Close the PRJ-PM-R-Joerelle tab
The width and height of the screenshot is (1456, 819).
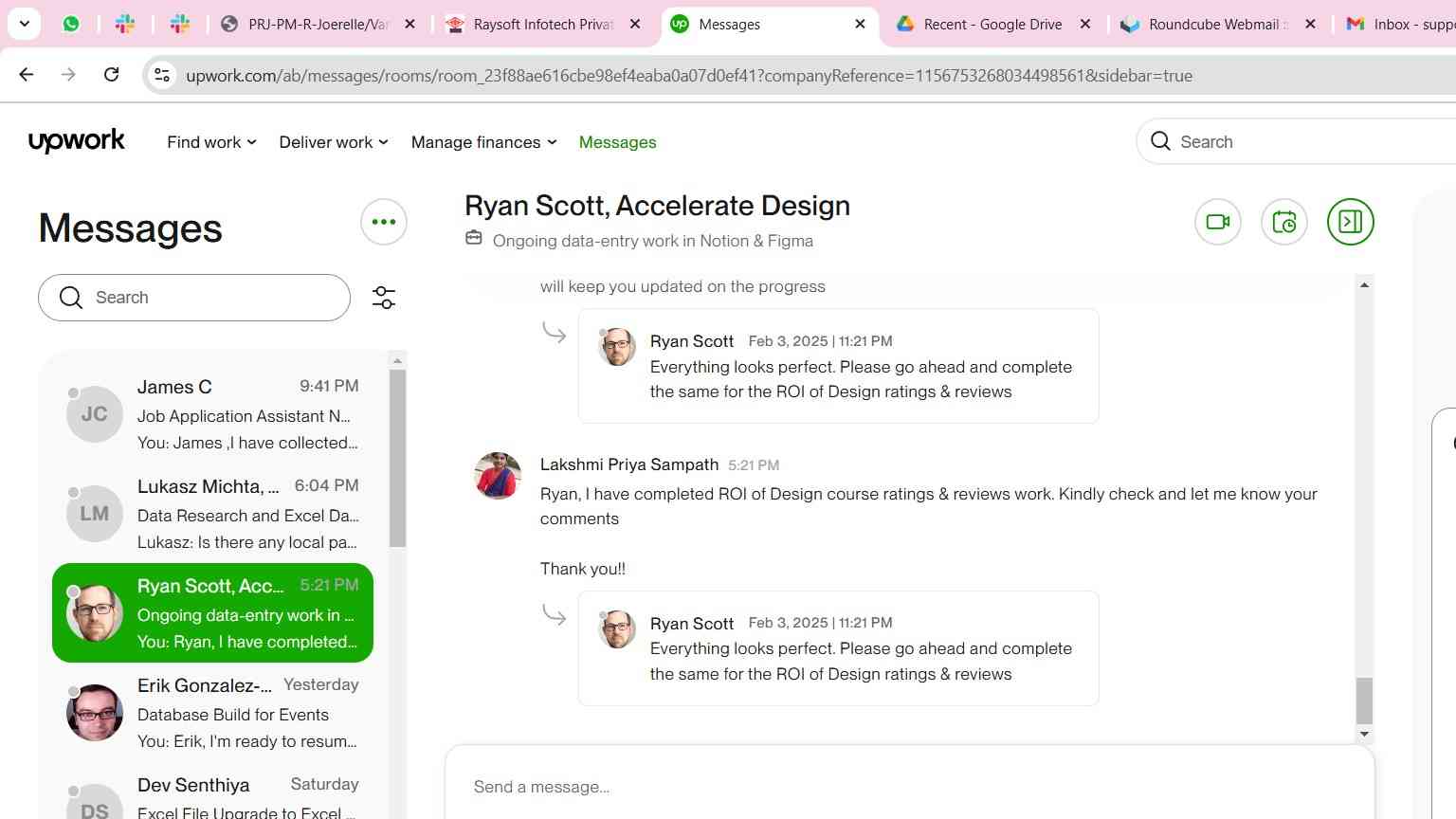point(409,24)
